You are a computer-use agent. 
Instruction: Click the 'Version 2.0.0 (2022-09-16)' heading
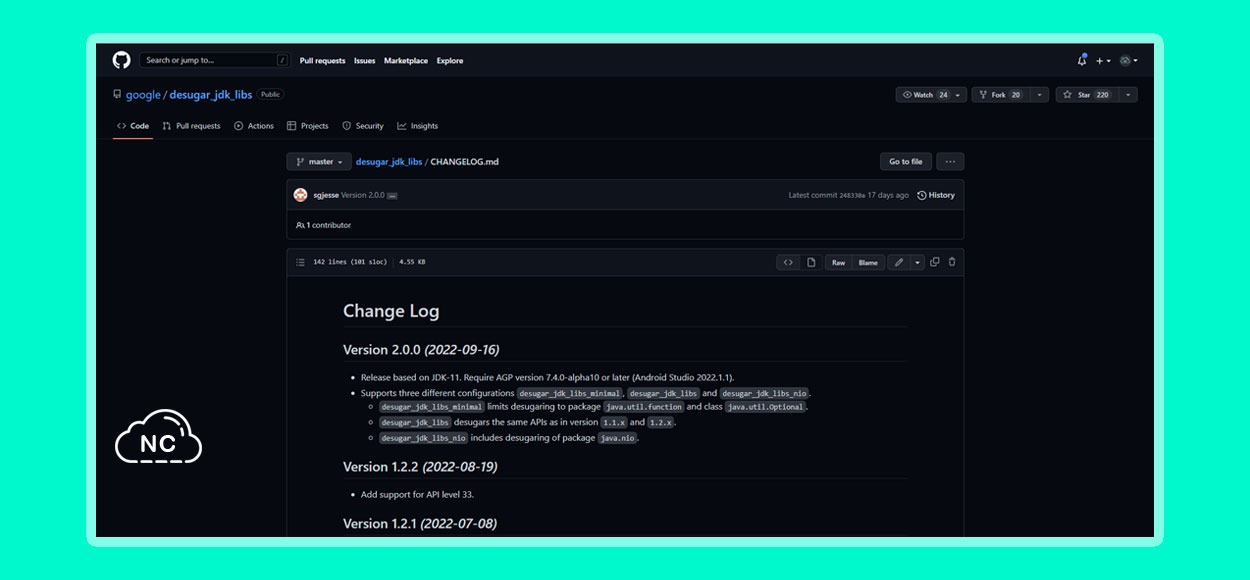click(421, 350)
